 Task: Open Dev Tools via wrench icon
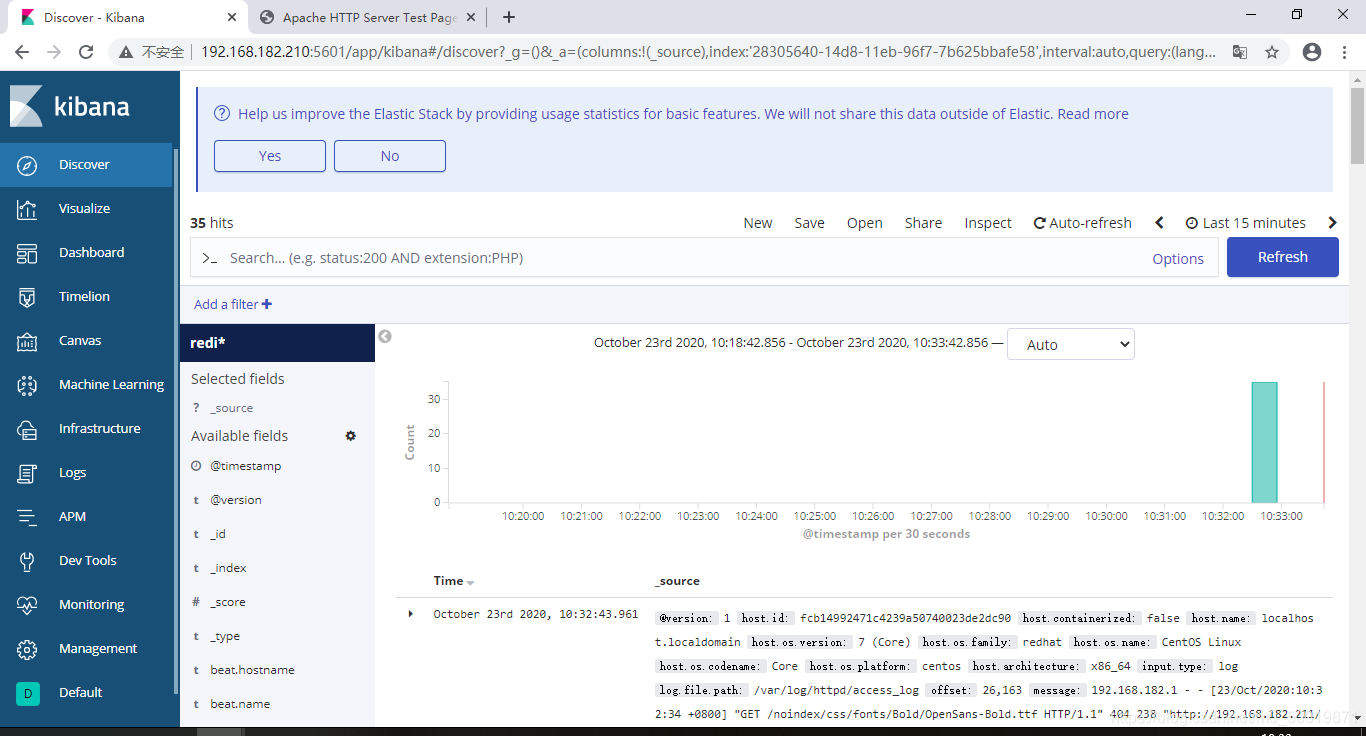[x=27, y=561]
